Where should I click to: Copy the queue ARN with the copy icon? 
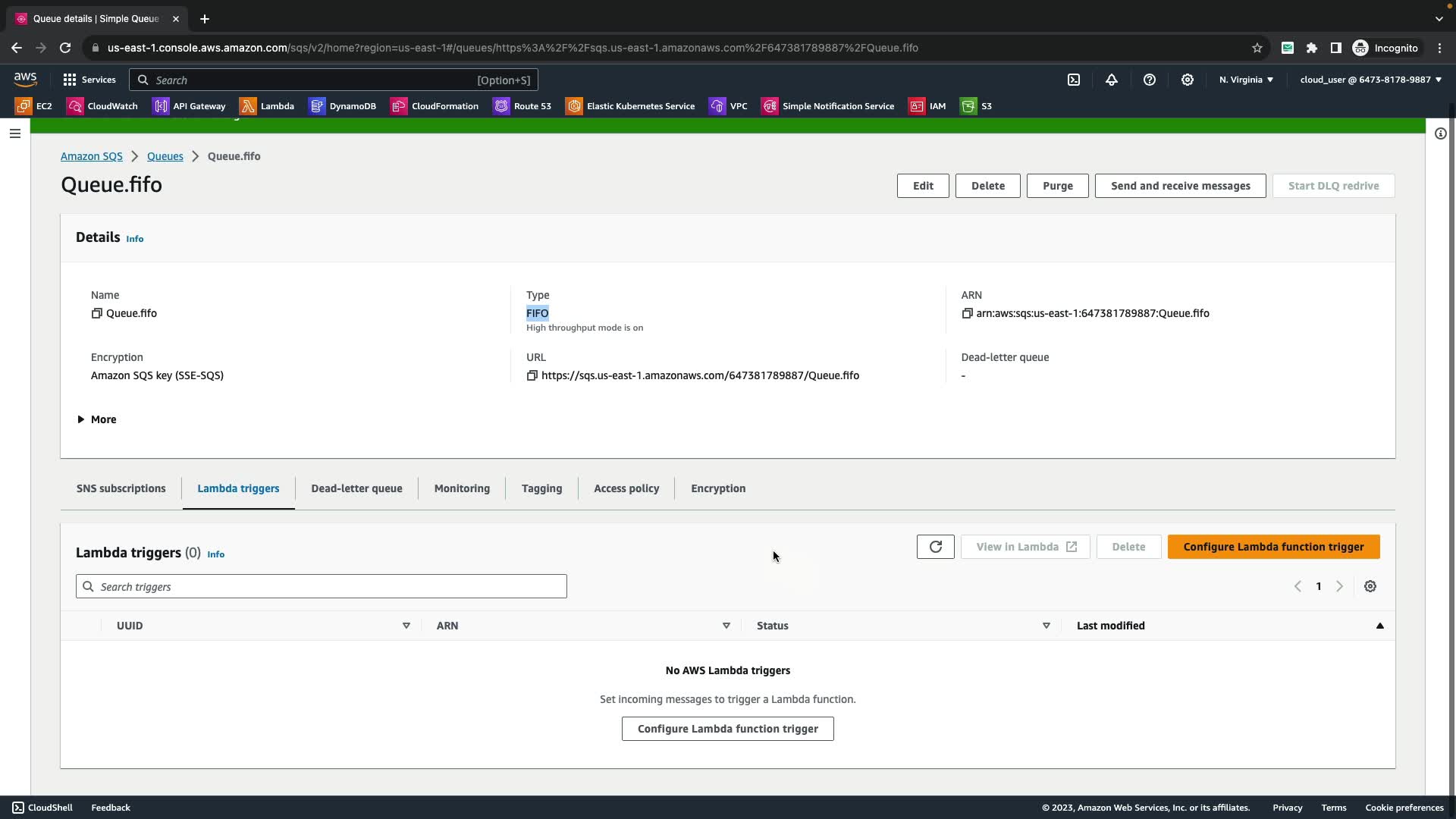[967, 313]
